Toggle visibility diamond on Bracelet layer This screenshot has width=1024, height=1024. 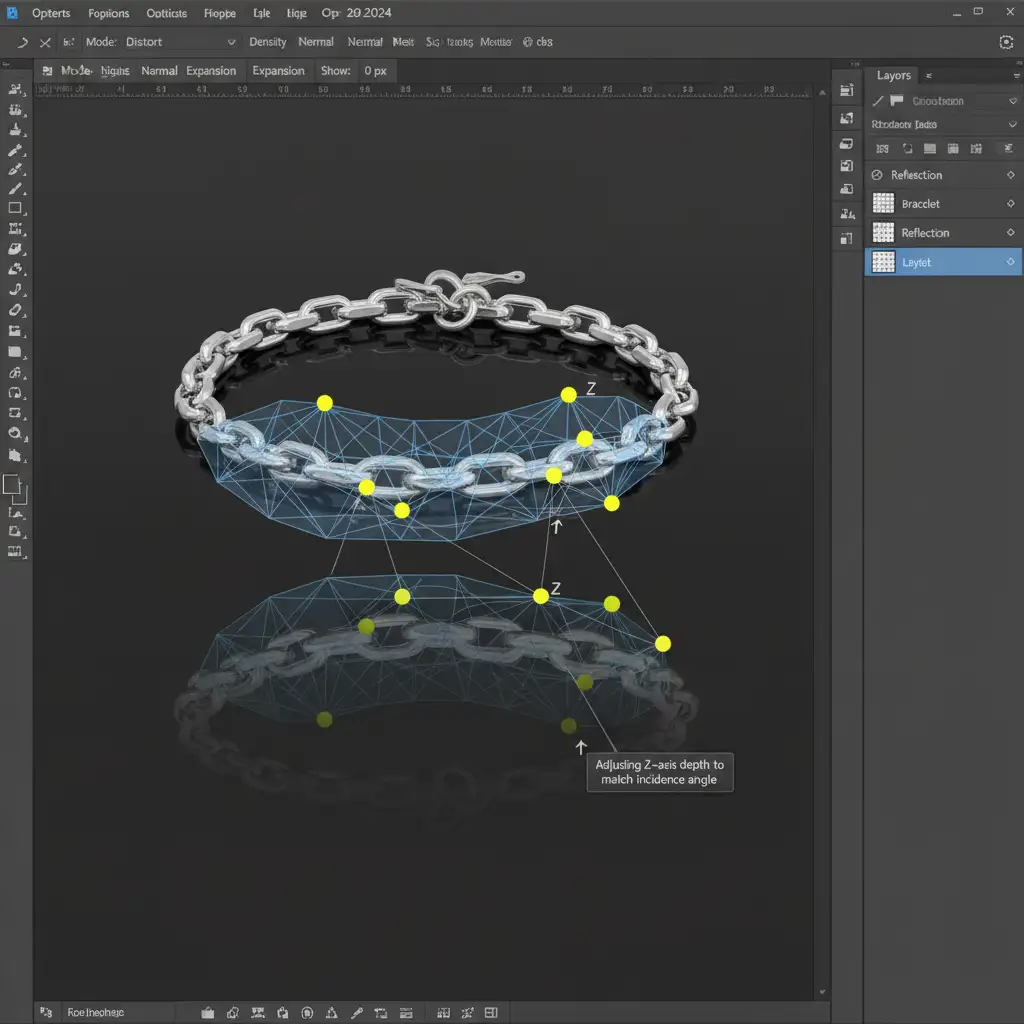tap(1010, 204)
